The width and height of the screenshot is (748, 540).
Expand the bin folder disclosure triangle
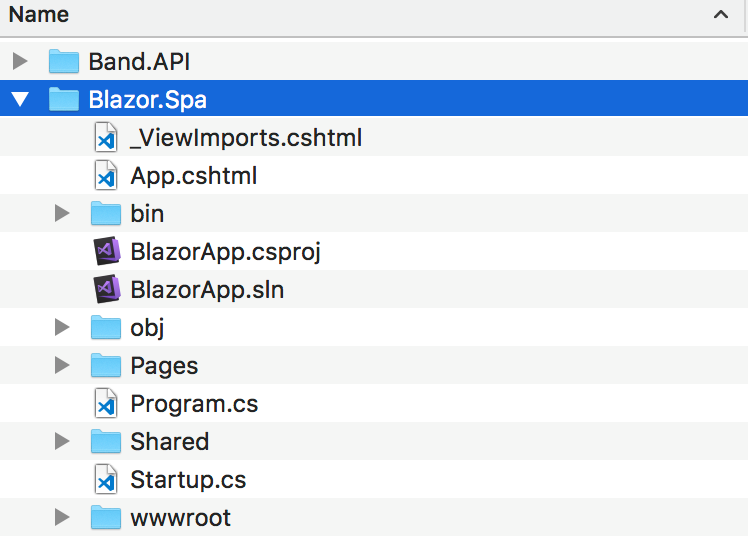point(62,213)
